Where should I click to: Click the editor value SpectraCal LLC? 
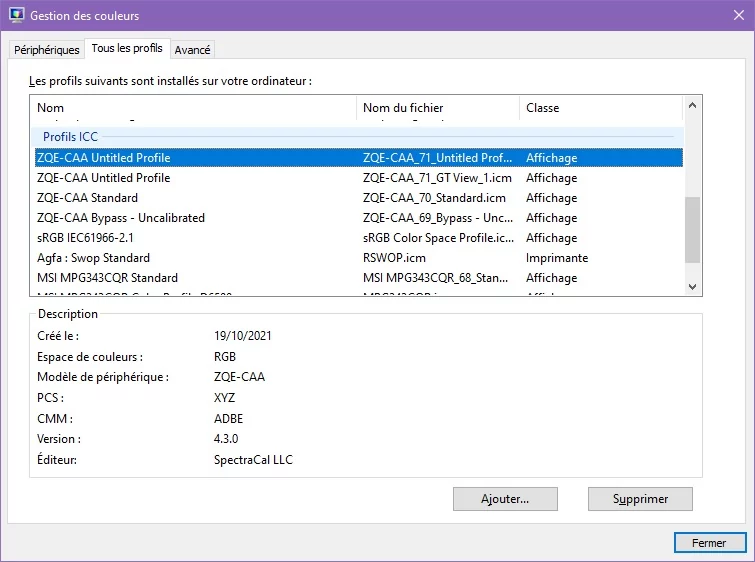253,460
